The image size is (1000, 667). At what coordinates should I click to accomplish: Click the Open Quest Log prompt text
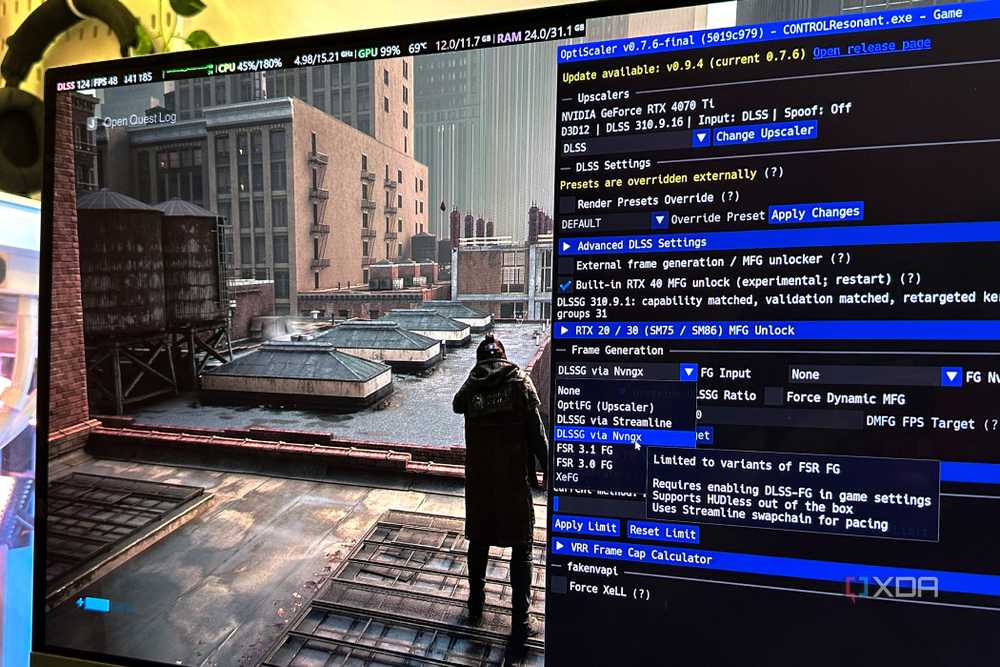(140, 119)
